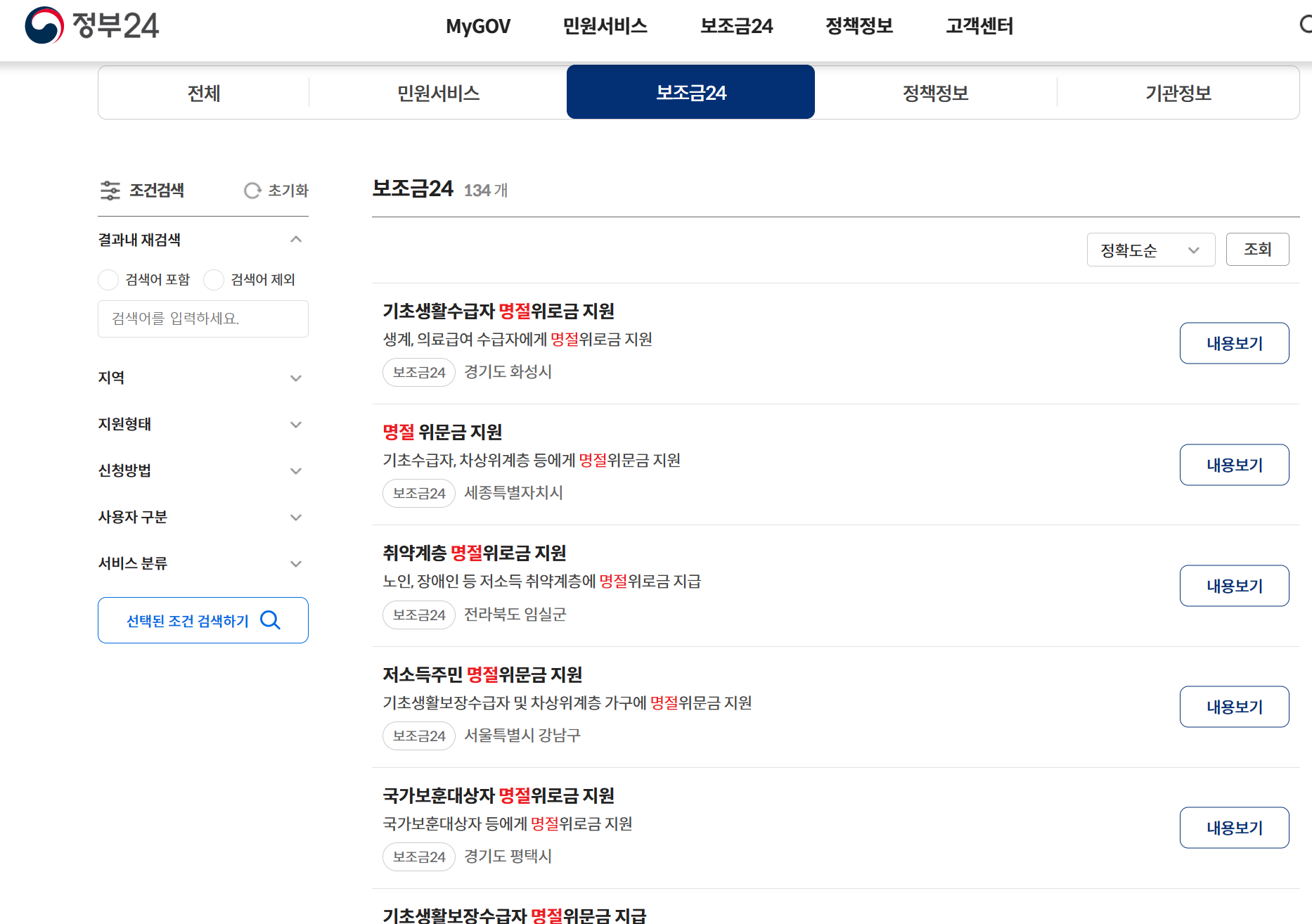Click 보조금24 tag next to 전라북도 임실군
The height and width of the screenshot is (924, 1312).
419,615
